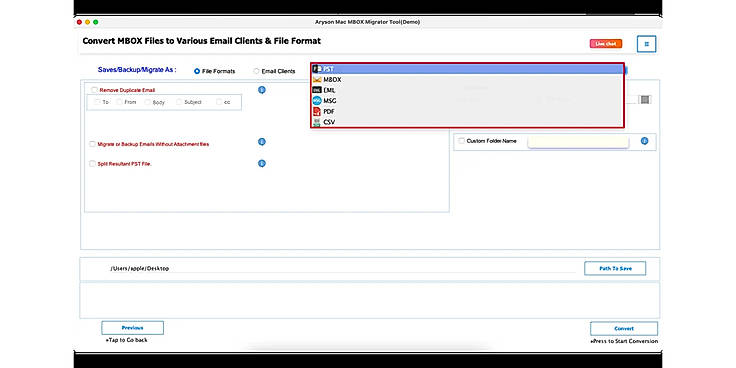Tick the cc duplicate filter checkbox
736x368 pixels.
click(x=219, y=102)
